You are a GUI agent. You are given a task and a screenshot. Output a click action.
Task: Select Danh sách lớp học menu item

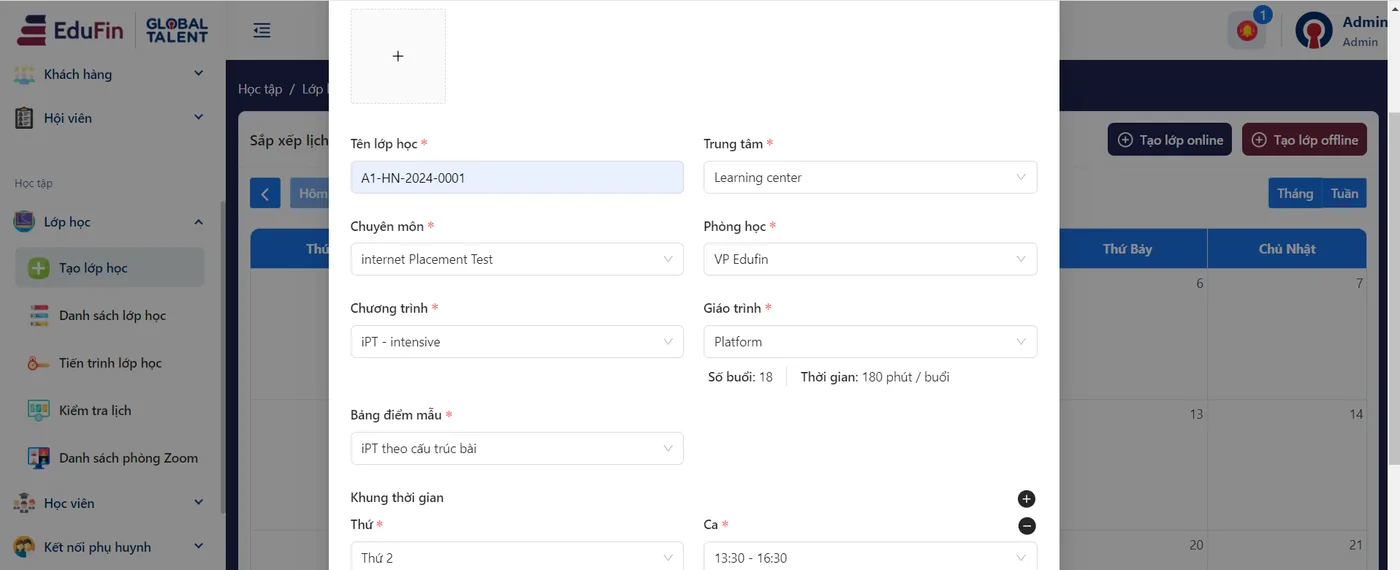click(110, 316)
